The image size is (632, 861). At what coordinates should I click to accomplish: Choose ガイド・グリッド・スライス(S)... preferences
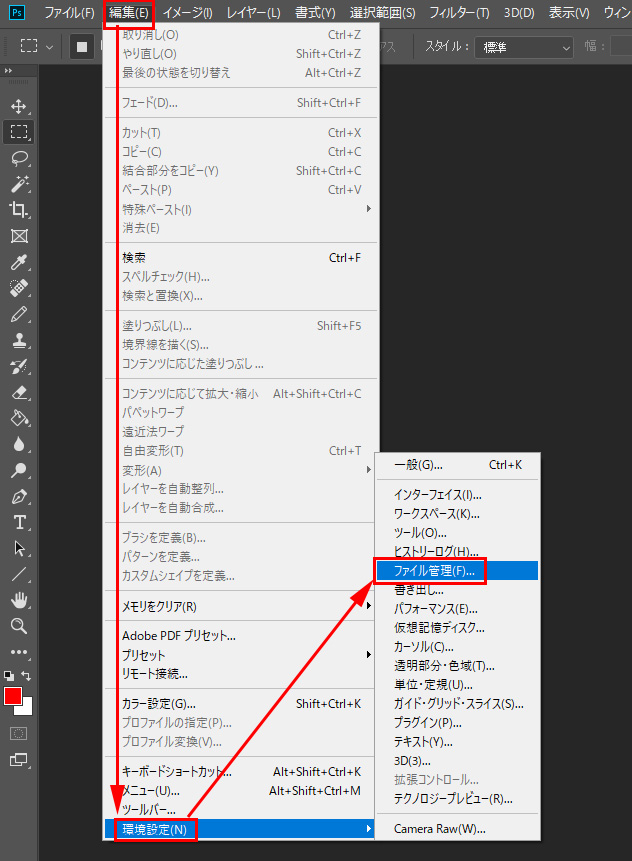point(457,704)
